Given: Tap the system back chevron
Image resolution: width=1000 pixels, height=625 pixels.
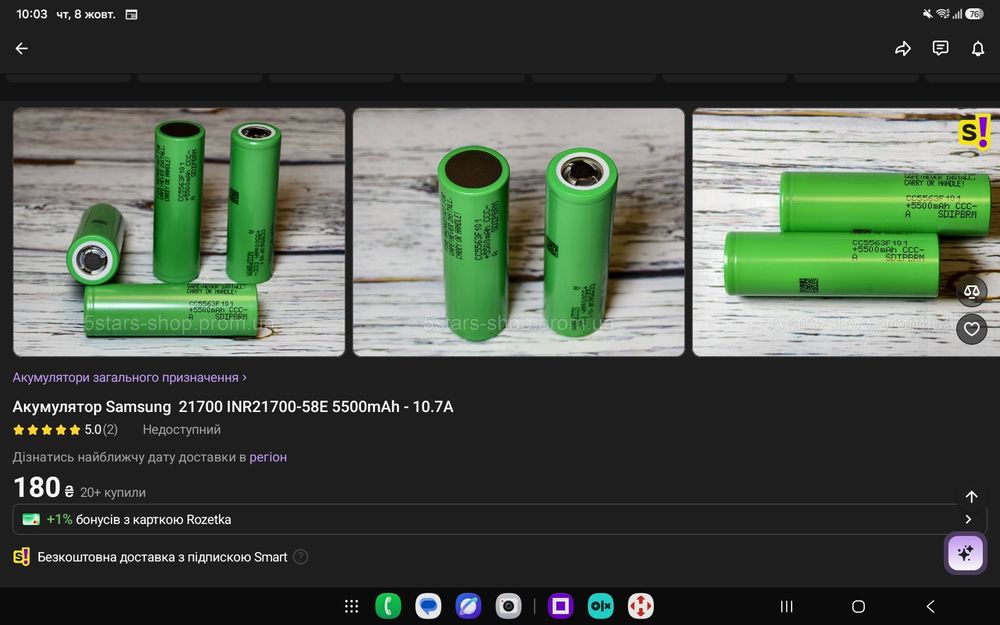Looking at the screenshot, I should pyautogui.click(x=930, y=607).
